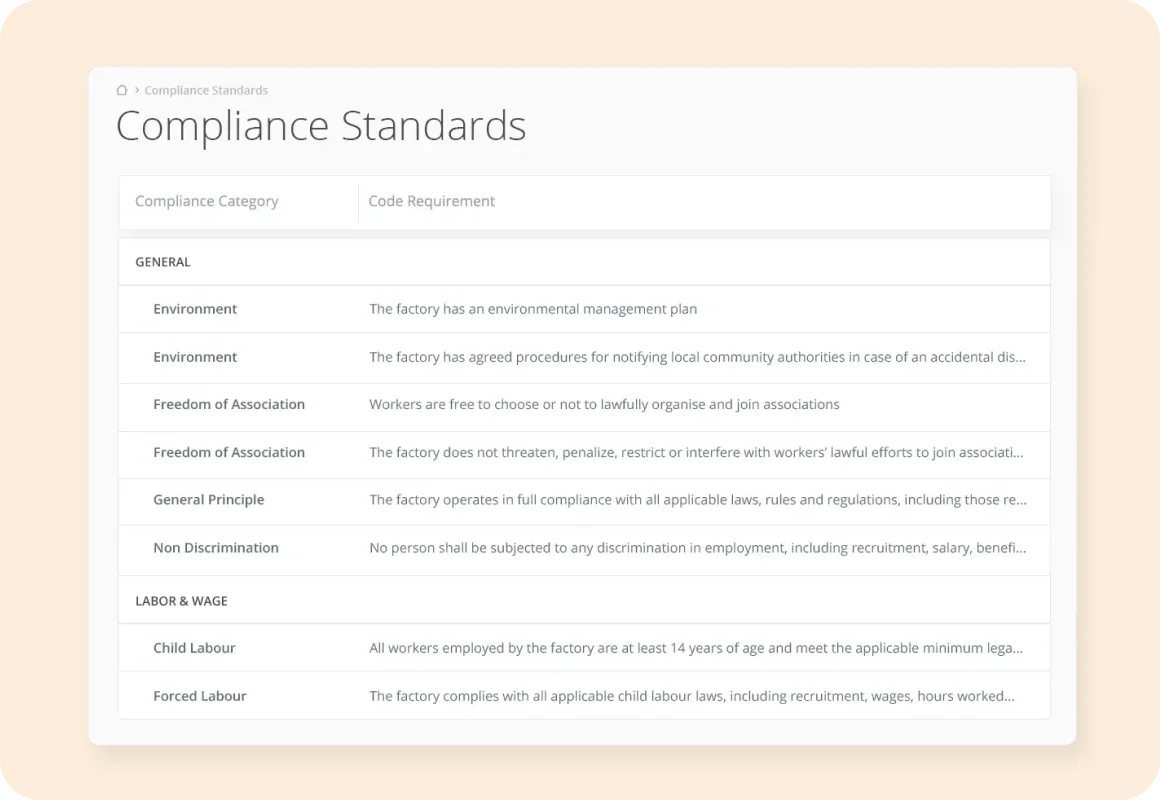The image size is (1160, 800).
Task: Expand the truncated workers' lawful efforts requirement
Action: tap(697, 452)
